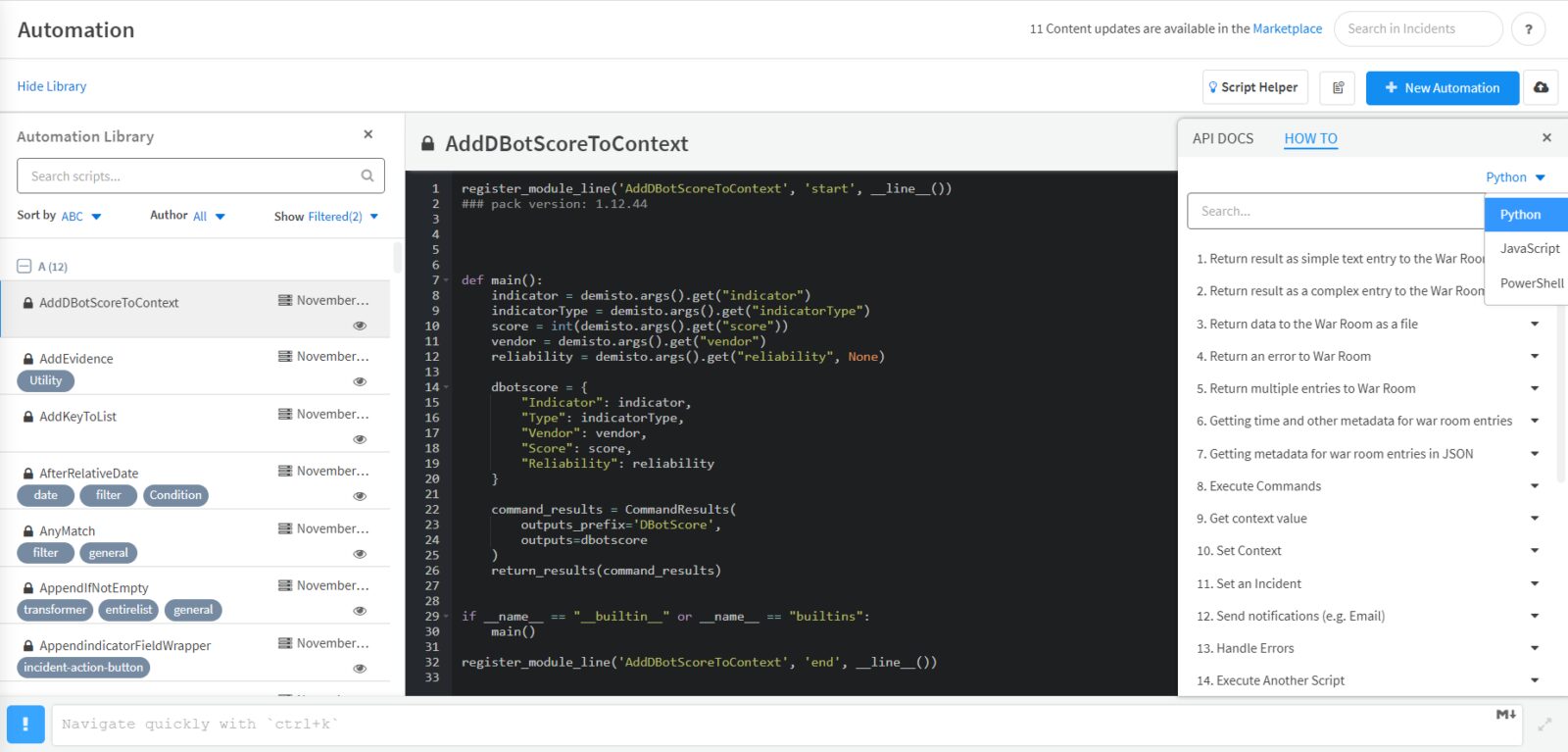Select the AddDBotScoreToContext script row
The height and width of the screenshot is (752, 1568).
(195, 310)
